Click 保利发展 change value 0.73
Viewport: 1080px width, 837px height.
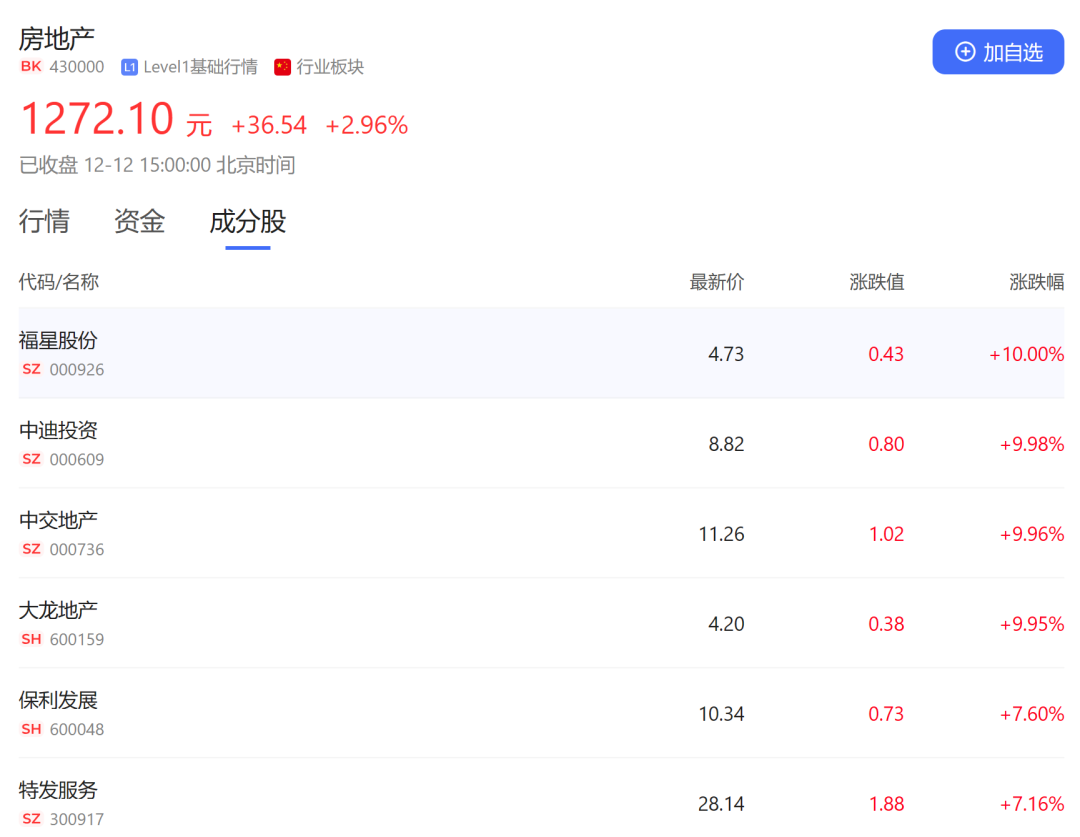[886, 714]
